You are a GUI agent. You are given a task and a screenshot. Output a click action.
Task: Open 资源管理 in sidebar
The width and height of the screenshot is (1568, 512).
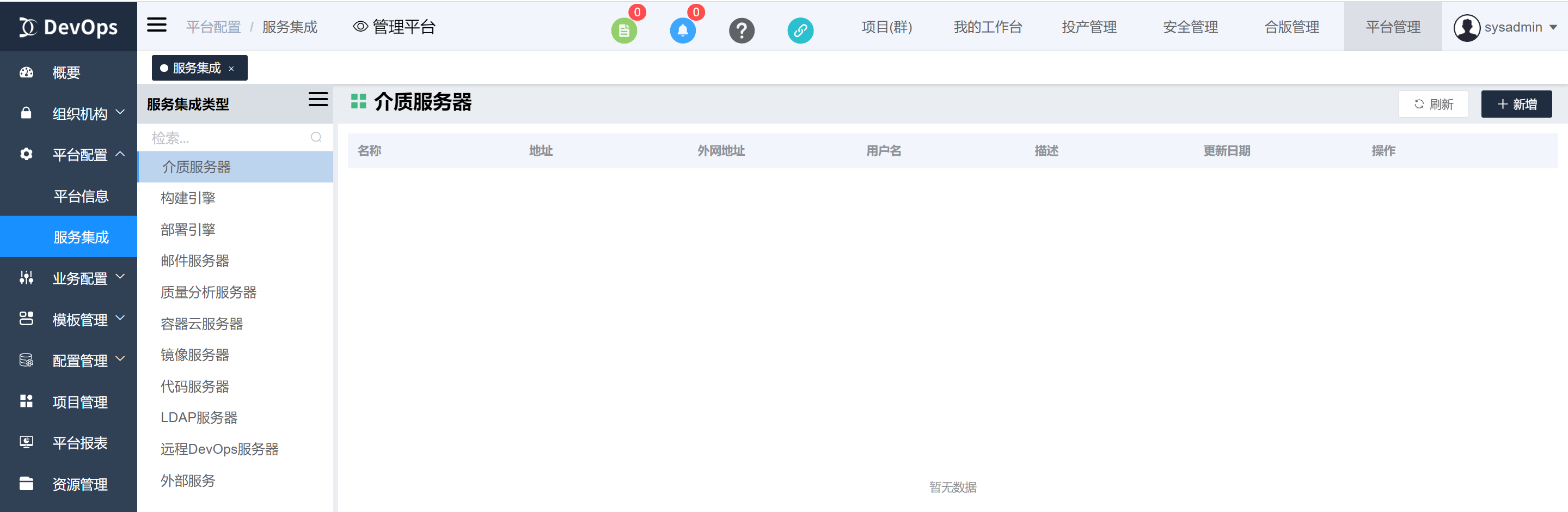click(69, 484)
